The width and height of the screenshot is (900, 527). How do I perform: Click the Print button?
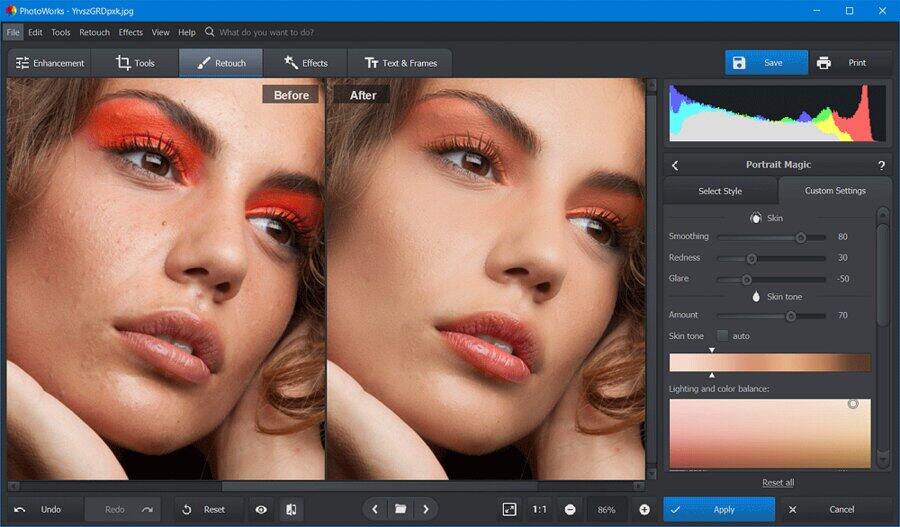[x=845, y=63]
